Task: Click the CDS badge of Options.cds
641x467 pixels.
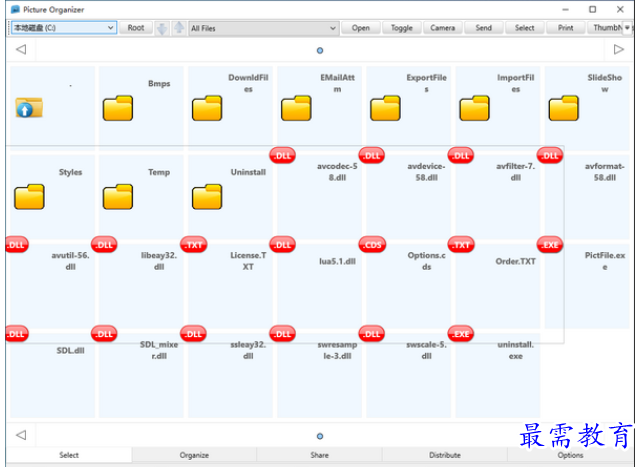Action: click(372, 245)
